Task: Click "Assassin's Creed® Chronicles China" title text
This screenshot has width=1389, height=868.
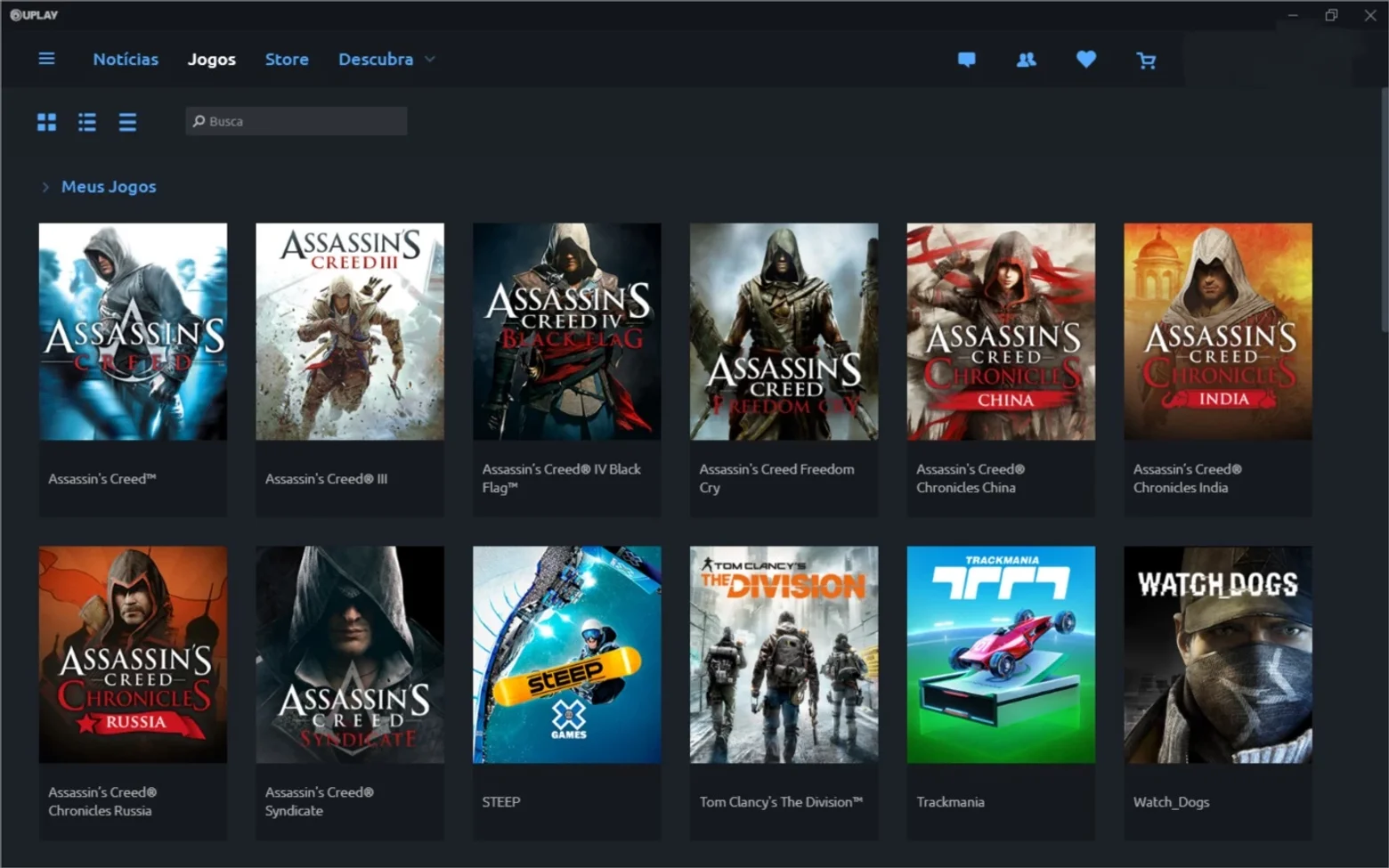Action: click(x=971, y=478)
